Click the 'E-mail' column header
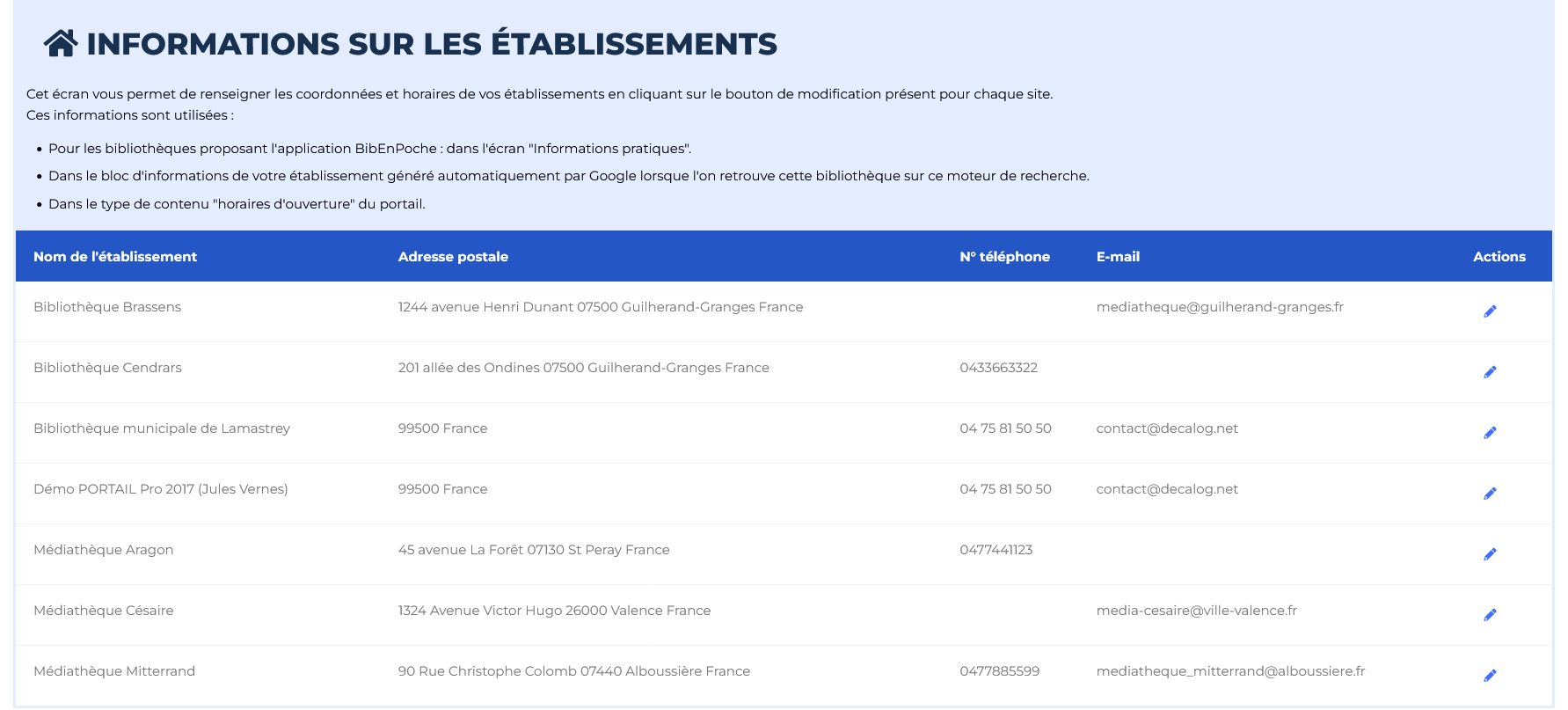Image resolution: width=1568 pixels, height=710 pixels. pos(1118,257)
